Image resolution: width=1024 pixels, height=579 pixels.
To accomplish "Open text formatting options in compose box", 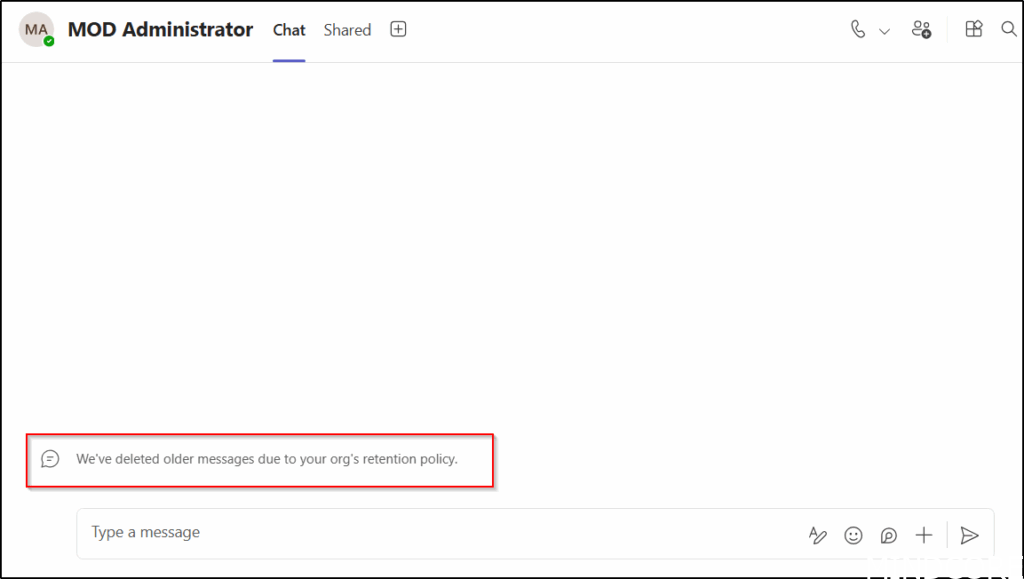I will (818, 535).
